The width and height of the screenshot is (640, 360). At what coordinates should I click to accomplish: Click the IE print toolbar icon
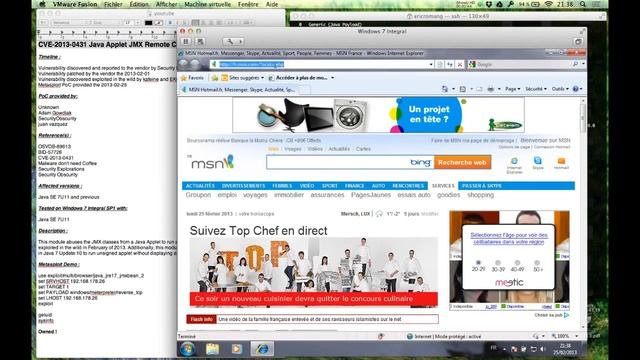pyautogui.click(x=491, y=89)
